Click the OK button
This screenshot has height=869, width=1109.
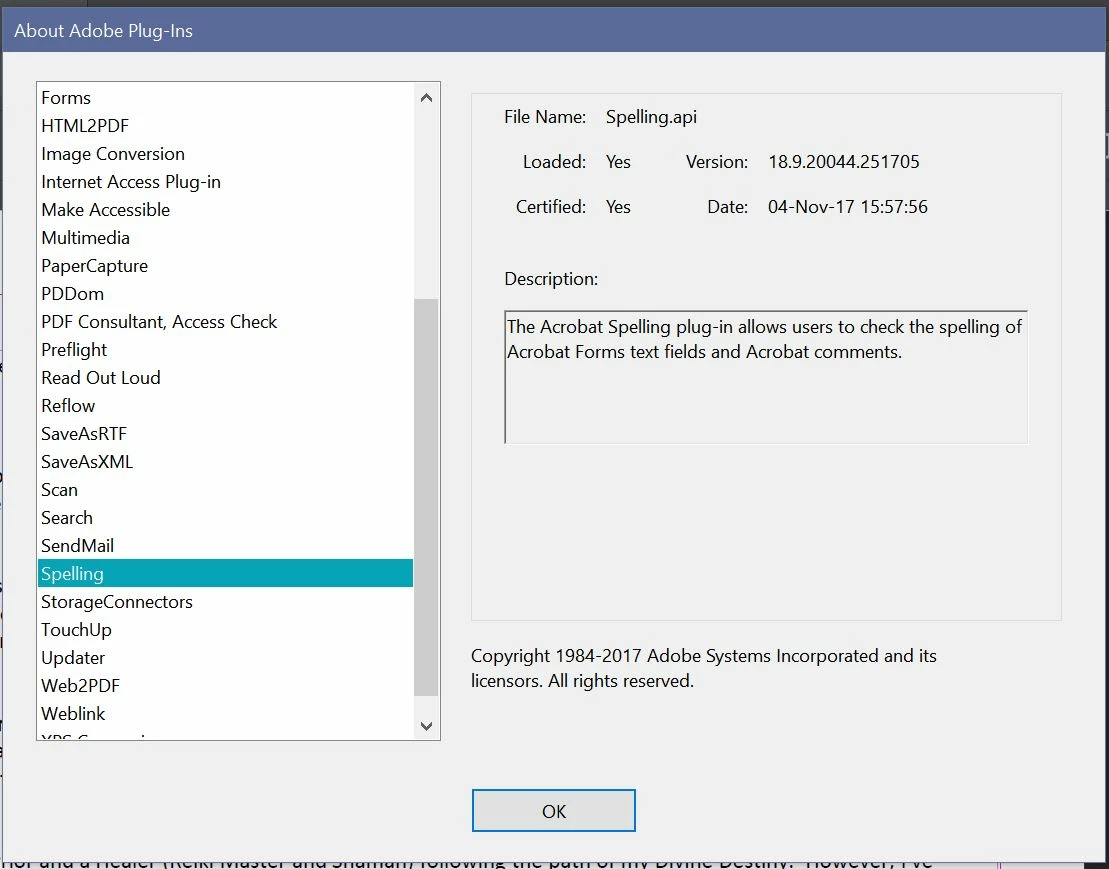tap(553, 810)
